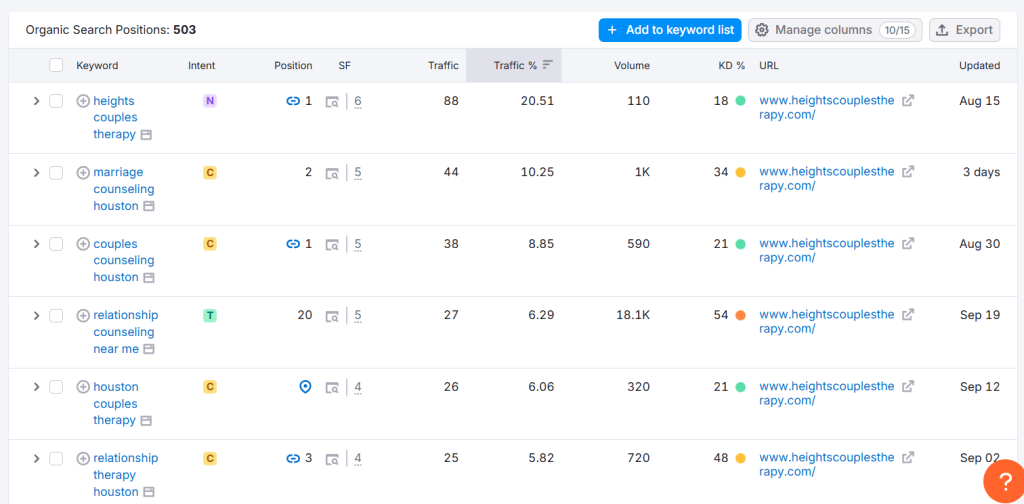Click the 20.51 traffic percent value

pos(537,101)
